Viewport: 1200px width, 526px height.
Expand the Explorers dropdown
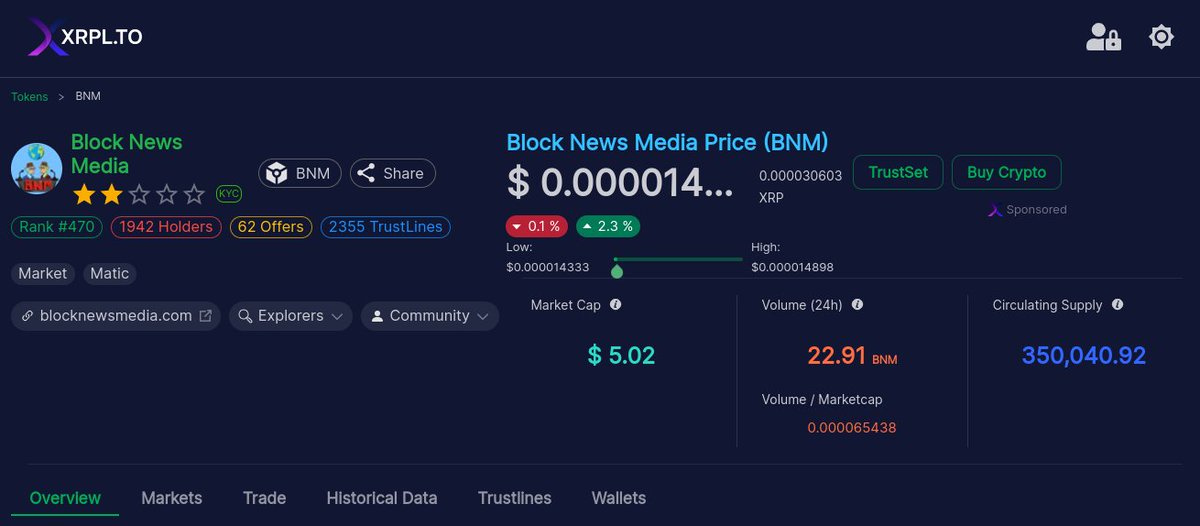click(x=290, y=316)
